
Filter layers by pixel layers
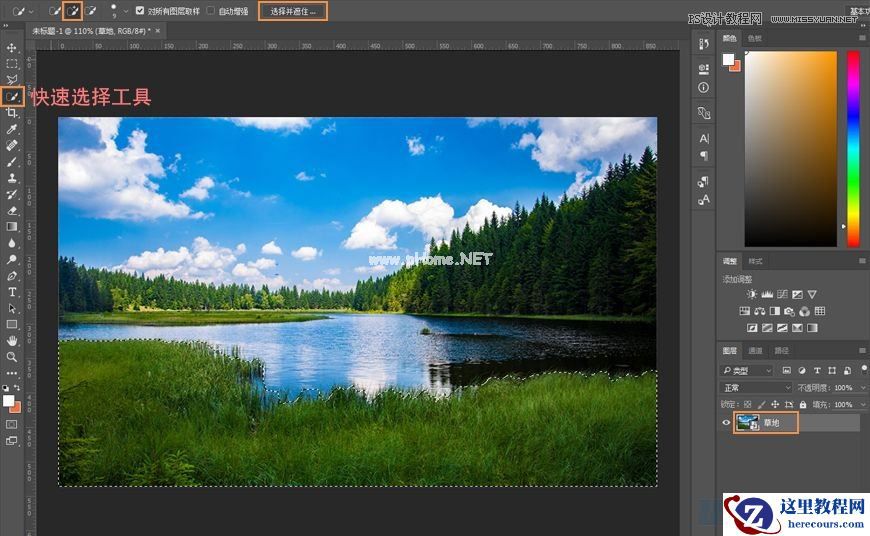pos(786,370)
